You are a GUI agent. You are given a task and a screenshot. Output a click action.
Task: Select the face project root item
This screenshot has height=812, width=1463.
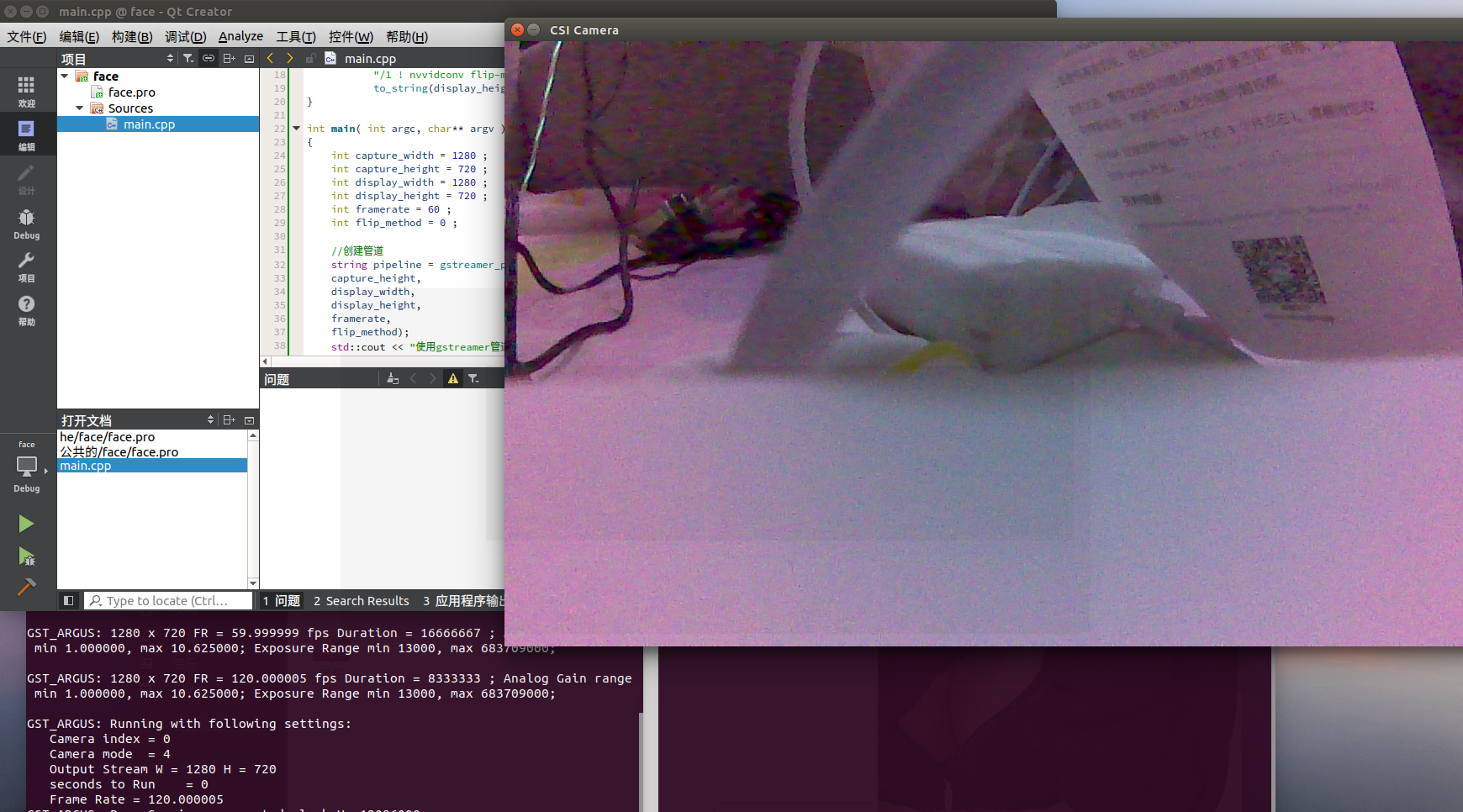106,76
